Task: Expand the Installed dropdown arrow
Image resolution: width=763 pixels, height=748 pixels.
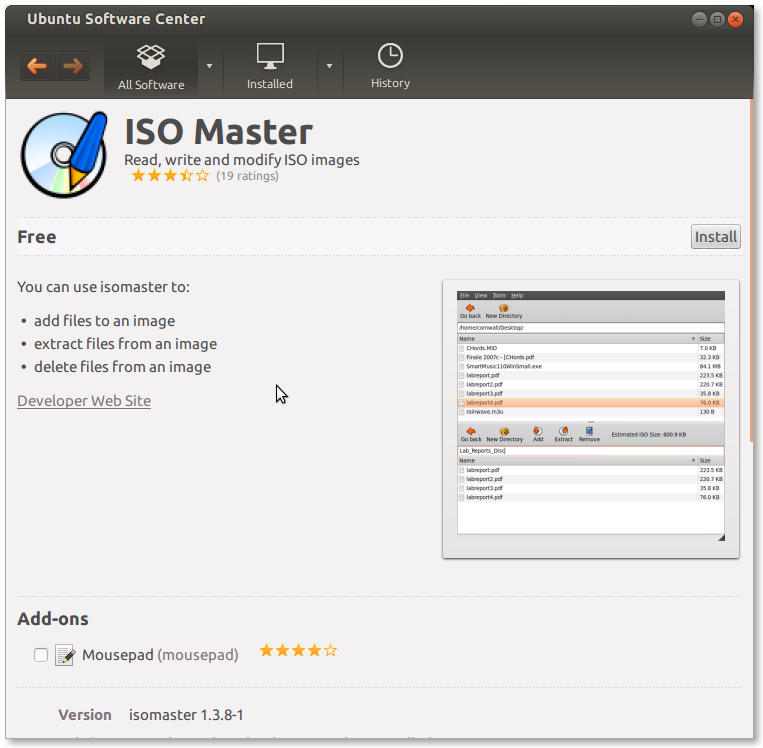Action: click(329, 66)
